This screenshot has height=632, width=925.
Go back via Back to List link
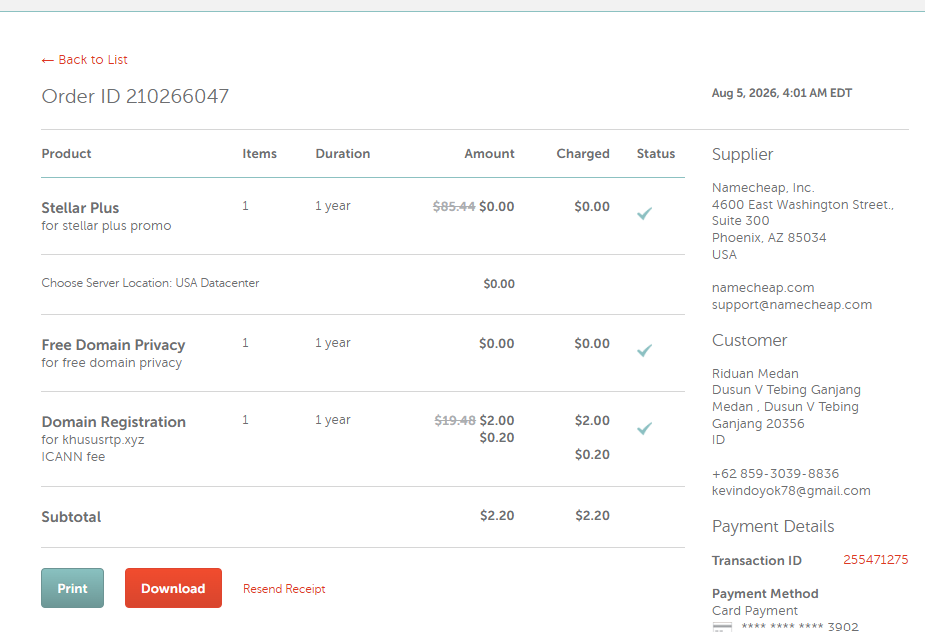coord(84,60)
